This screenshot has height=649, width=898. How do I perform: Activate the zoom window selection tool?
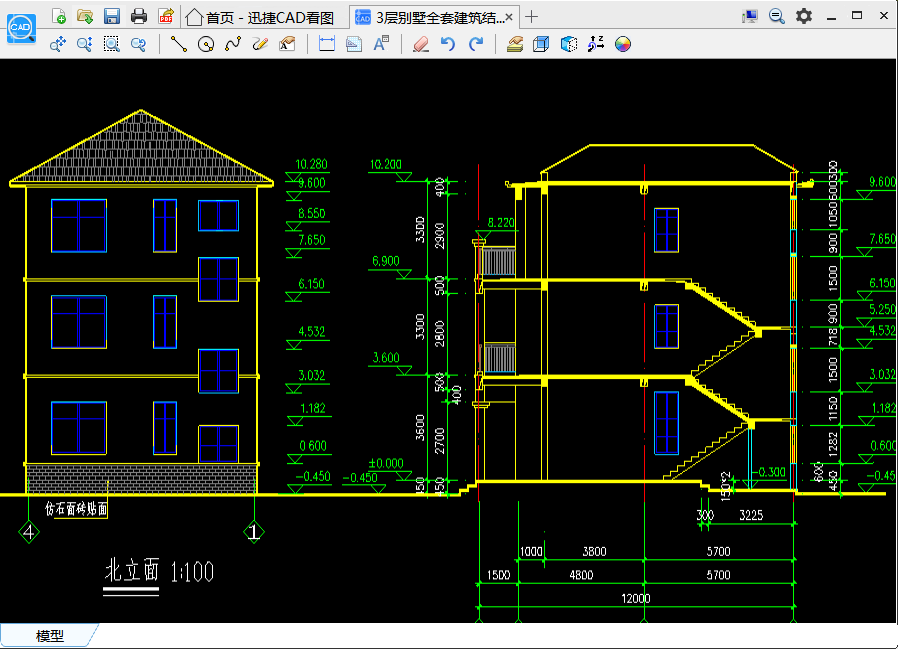111,44
